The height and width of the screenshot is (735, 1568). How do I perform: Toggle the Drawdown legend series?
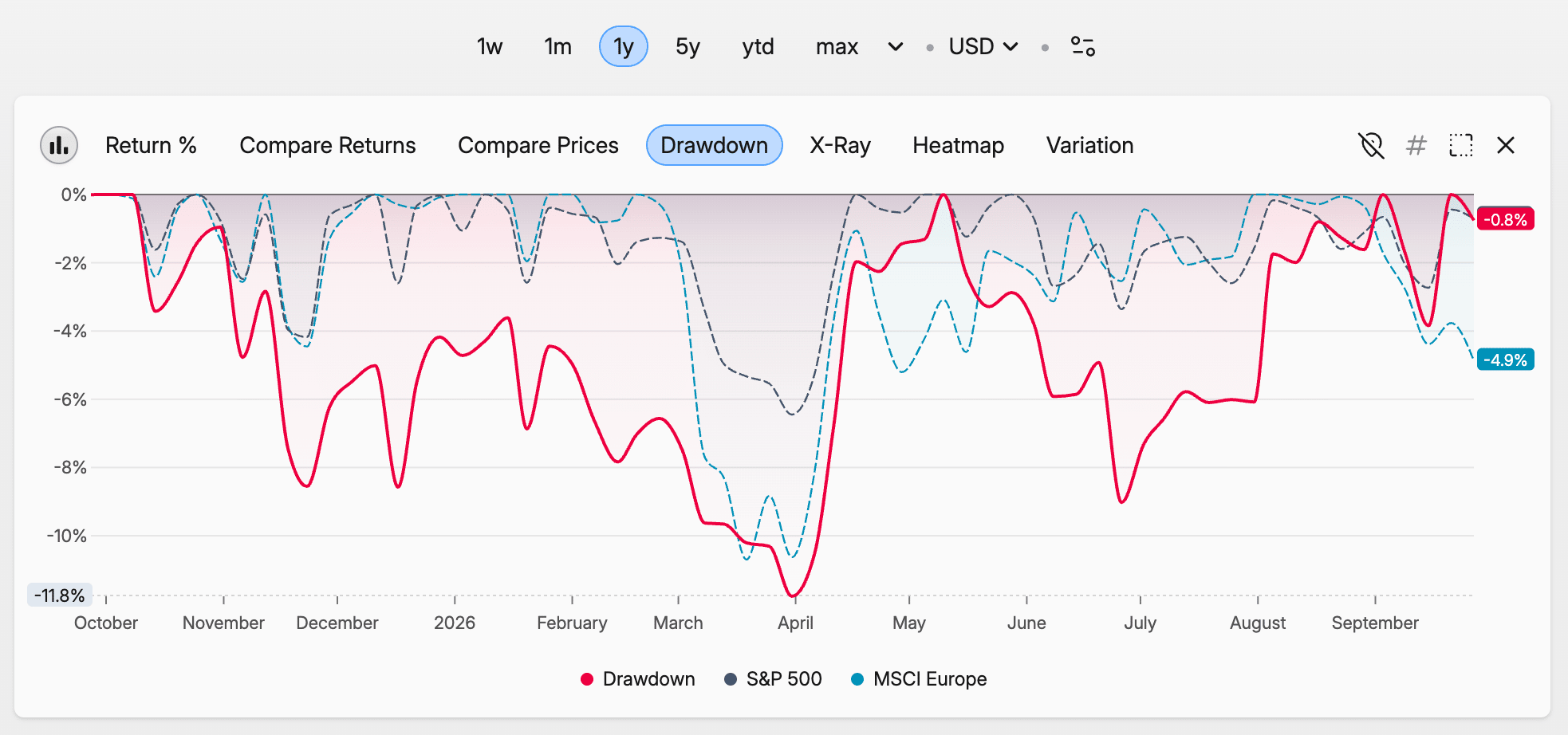[x=637, y=679]
